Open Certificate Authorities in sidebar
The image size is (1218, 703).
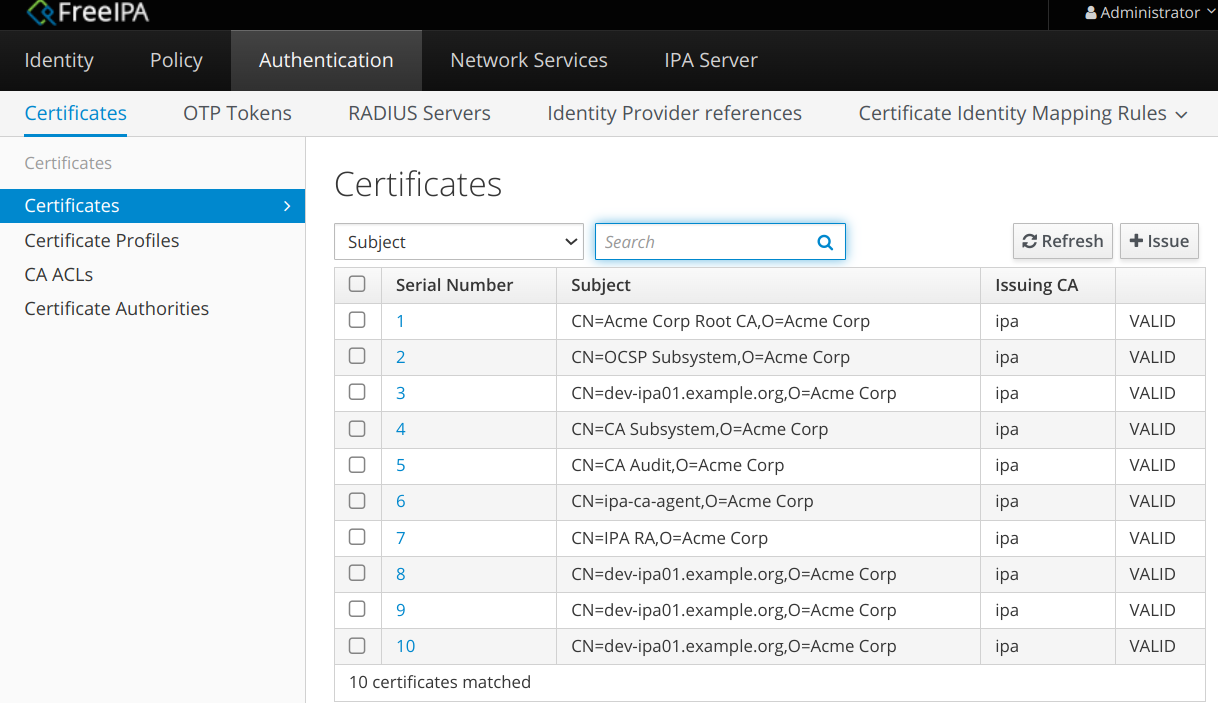click(117, 308)
